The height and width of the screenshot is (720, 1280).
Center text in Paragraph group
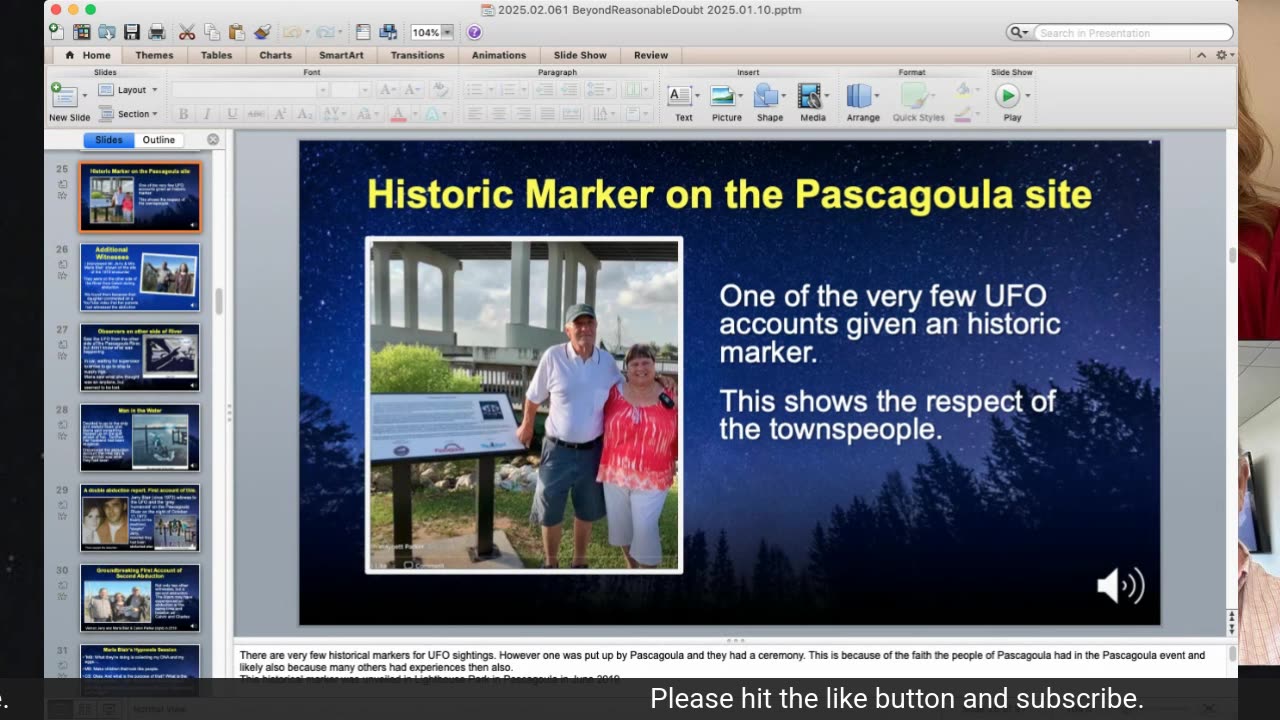click(x=499, y=114)
